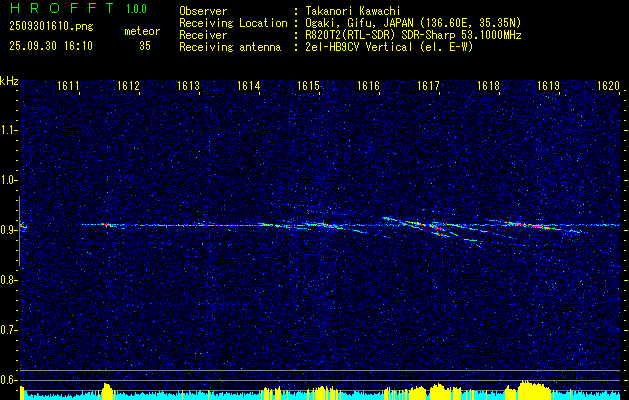Click time axis label 1618
The image size is (629, 400).
(489, 86)
